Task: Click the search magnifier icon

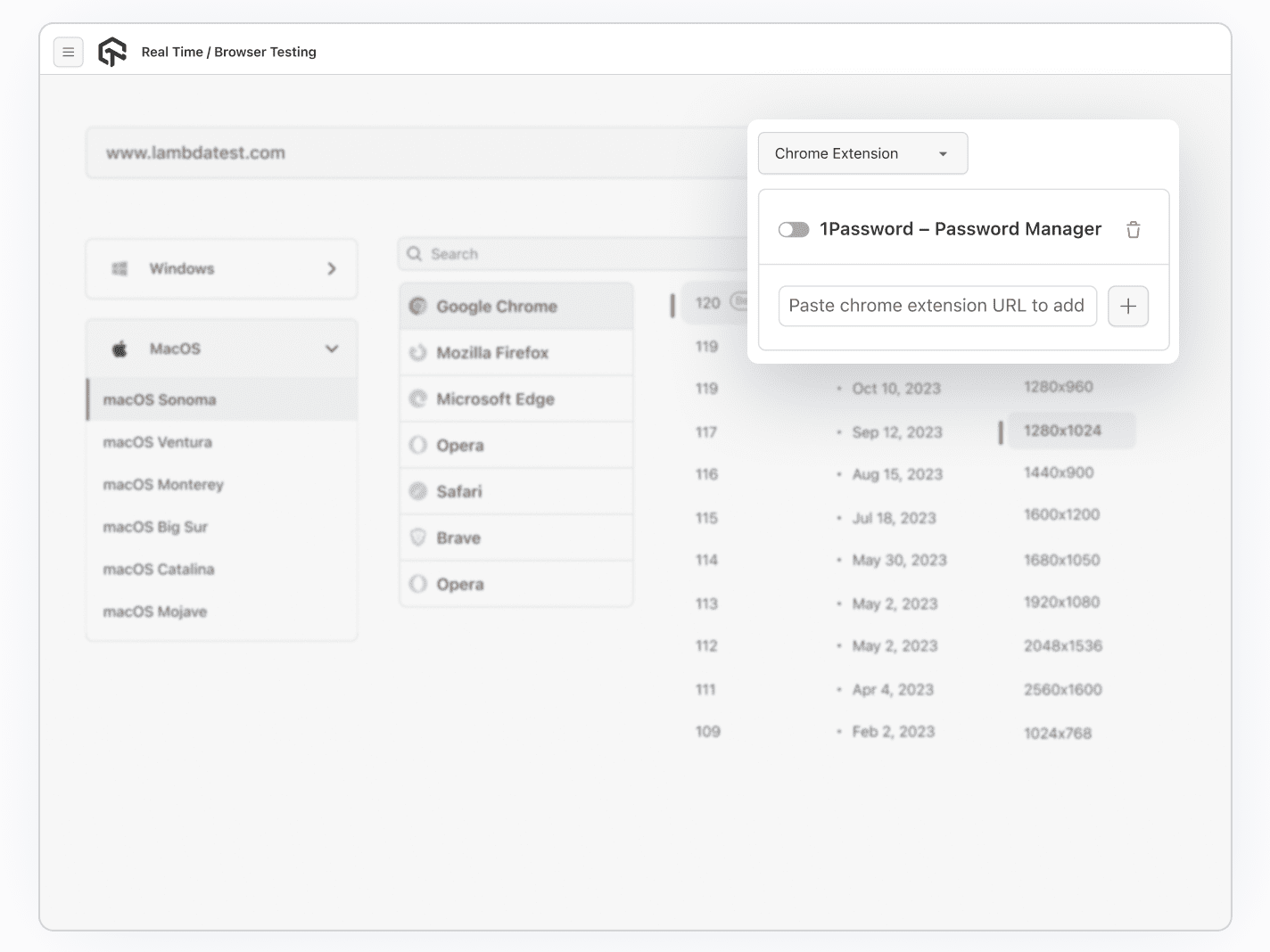Action: [415, 253]
